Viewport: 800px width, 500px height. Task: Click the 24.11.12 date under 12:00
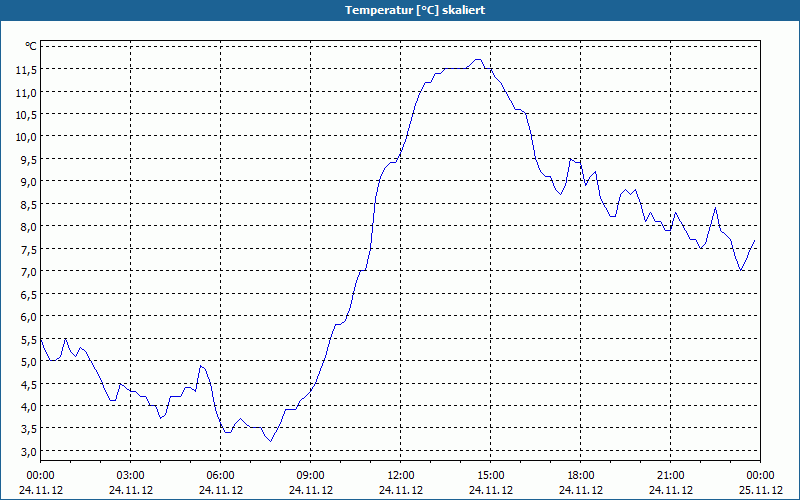click(x=401, y=490)
